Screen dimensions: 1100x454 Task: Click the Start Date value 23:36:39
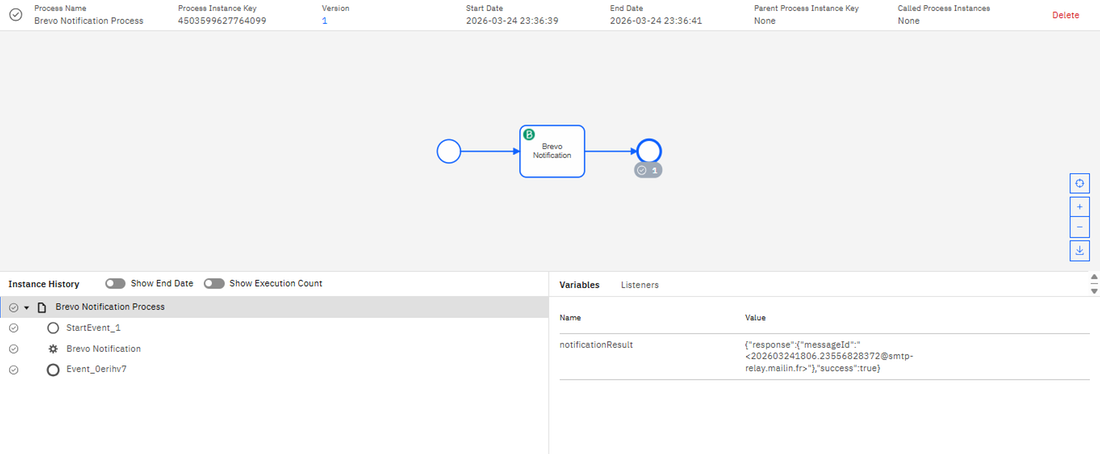512,21
